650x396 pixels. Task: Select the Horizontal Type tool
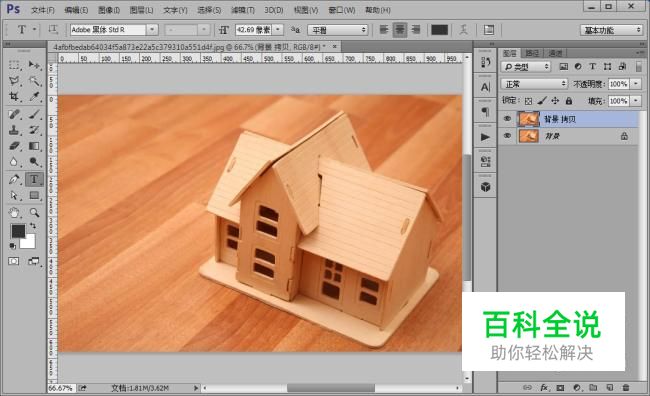point(34,180)
